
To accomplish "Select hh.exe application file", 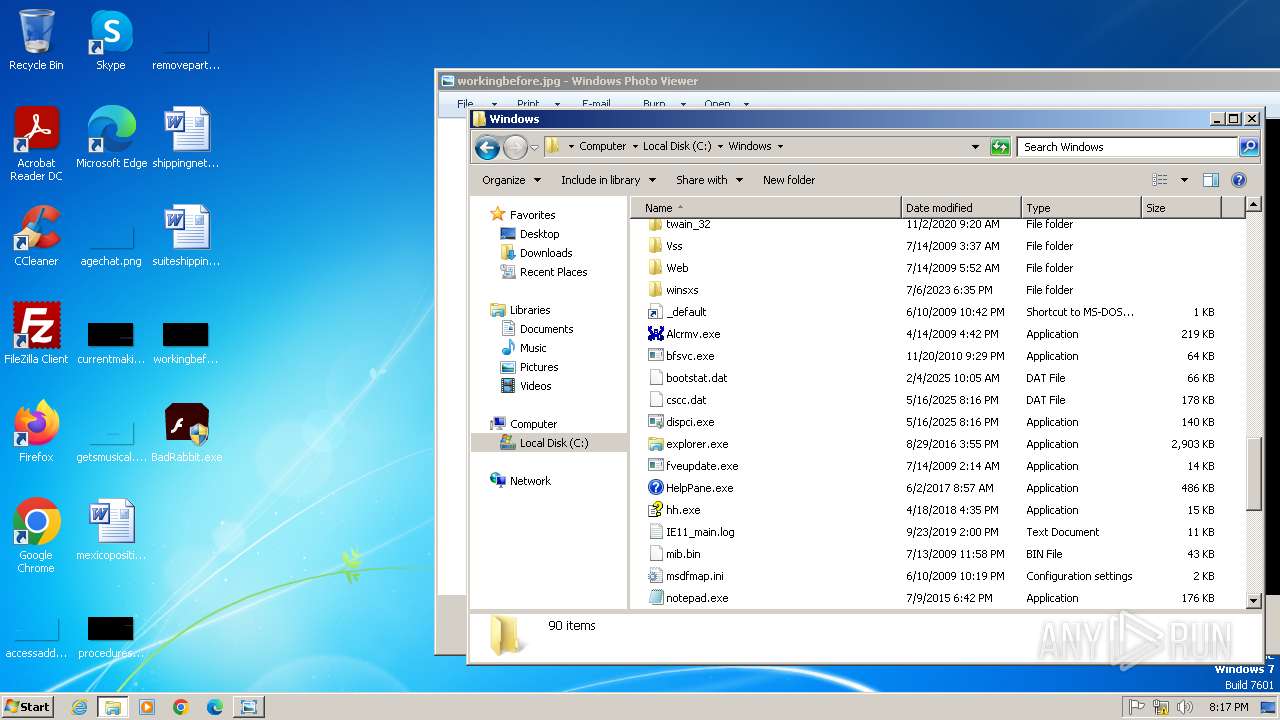I will point(683,510).
